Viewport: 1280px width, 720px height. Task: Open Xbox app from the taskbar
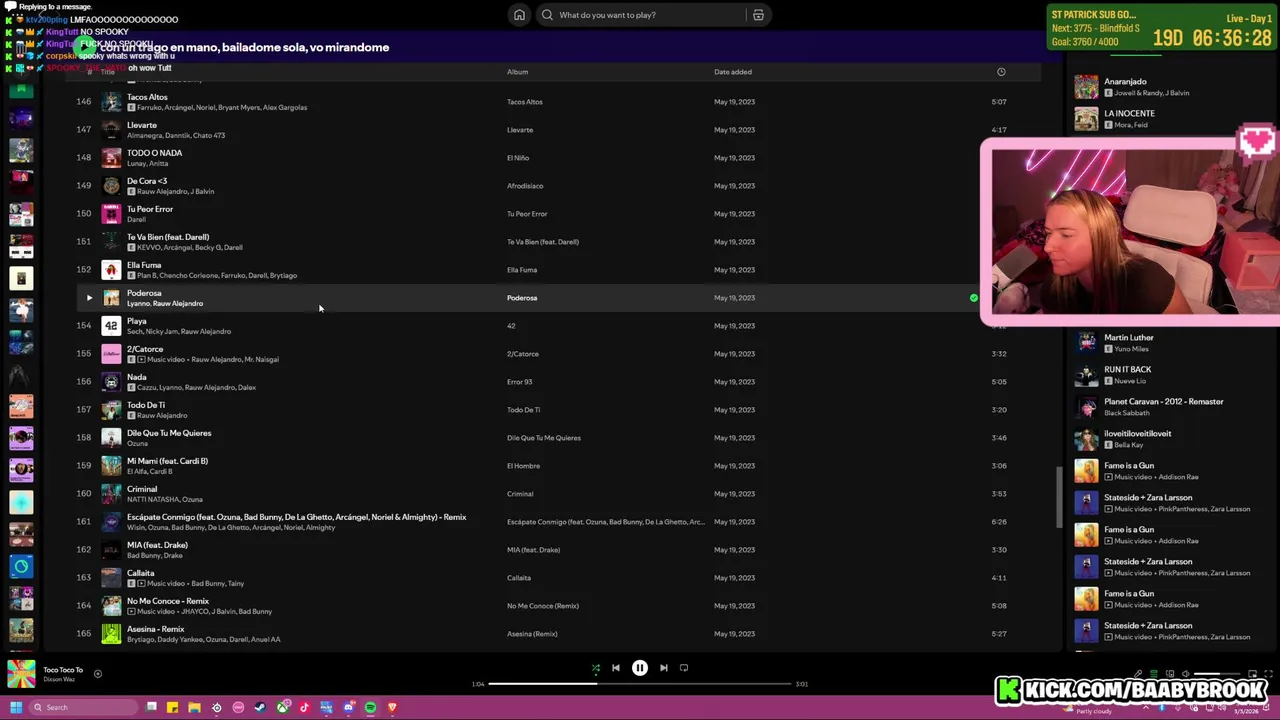tap(283, 708)
